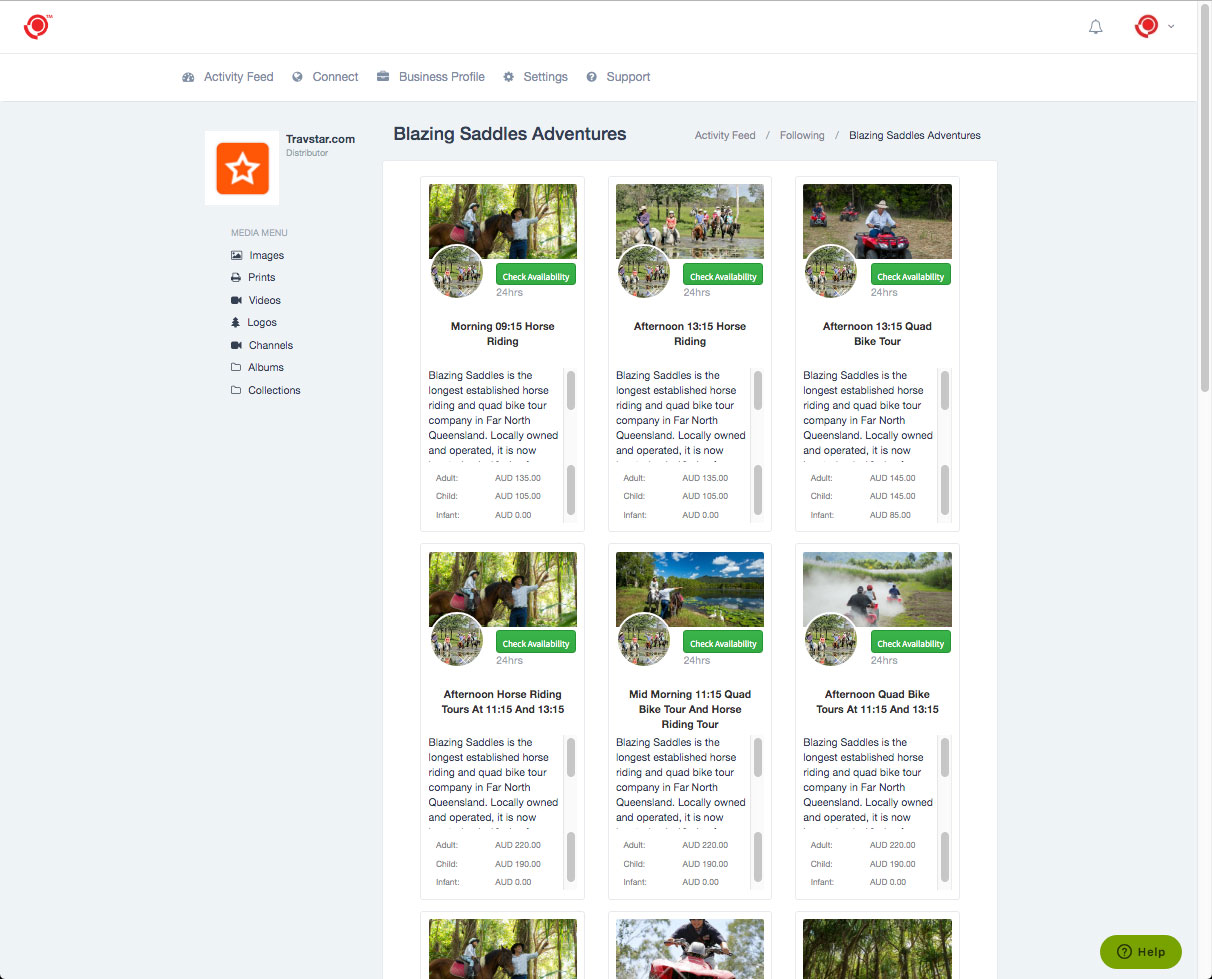This screenshot has height=979, width=1212.
Task: Check Availability for Afternoon 13:15 Quad Bike Tour
Action: [910, 276]
